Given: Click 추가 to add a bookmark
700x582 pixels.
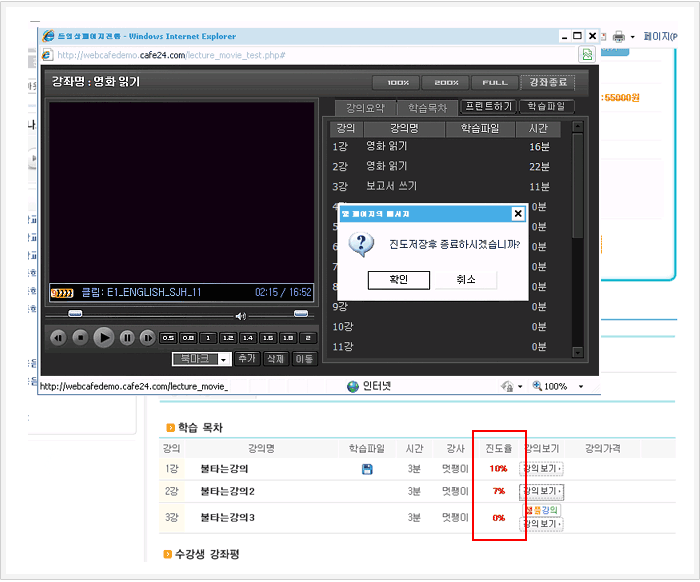Looking at the screenshot, I should click(247, 358).
